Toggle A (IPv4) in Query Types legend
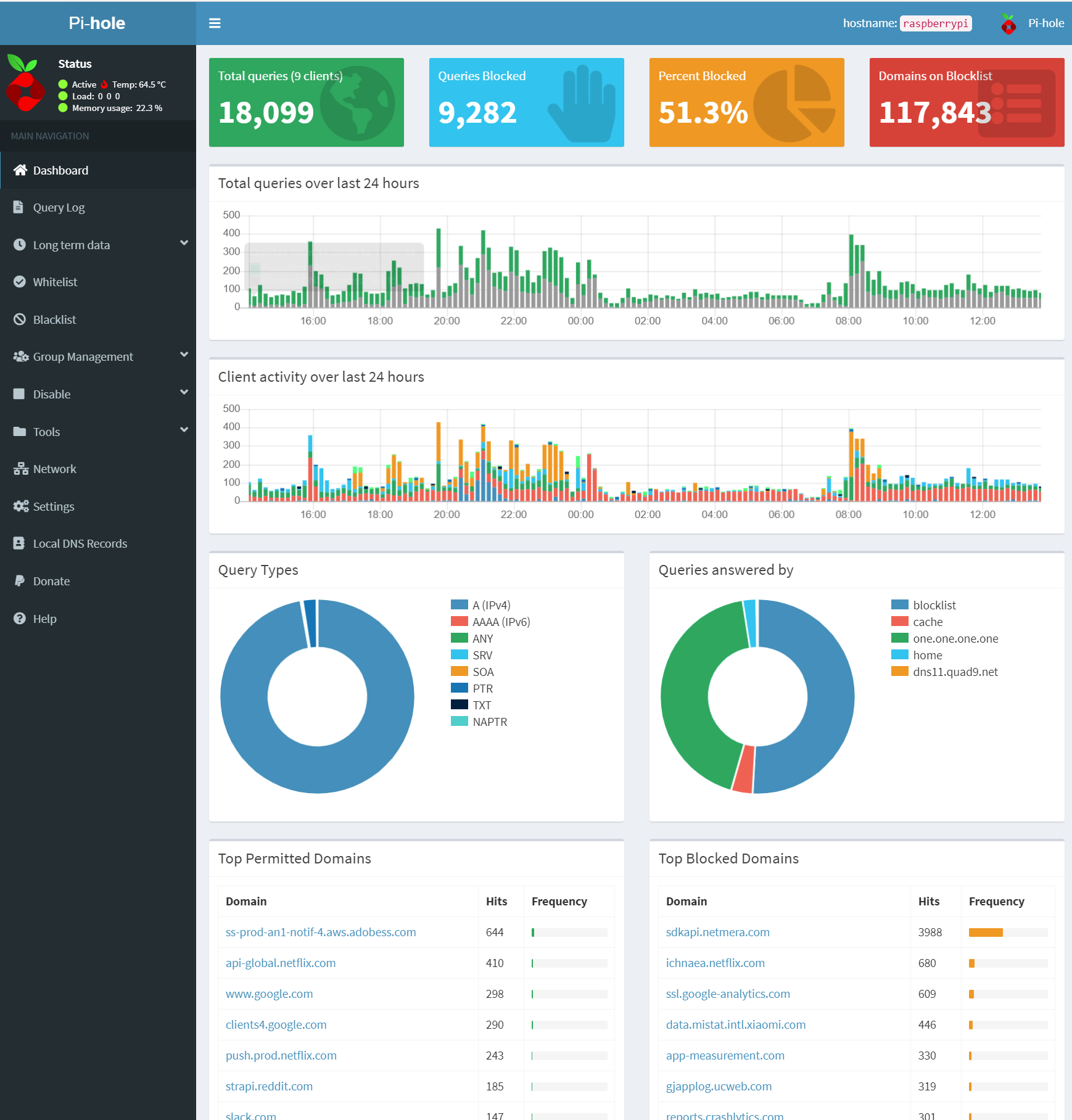The height and width of the screenshot is (1120, 1072). 480,605
